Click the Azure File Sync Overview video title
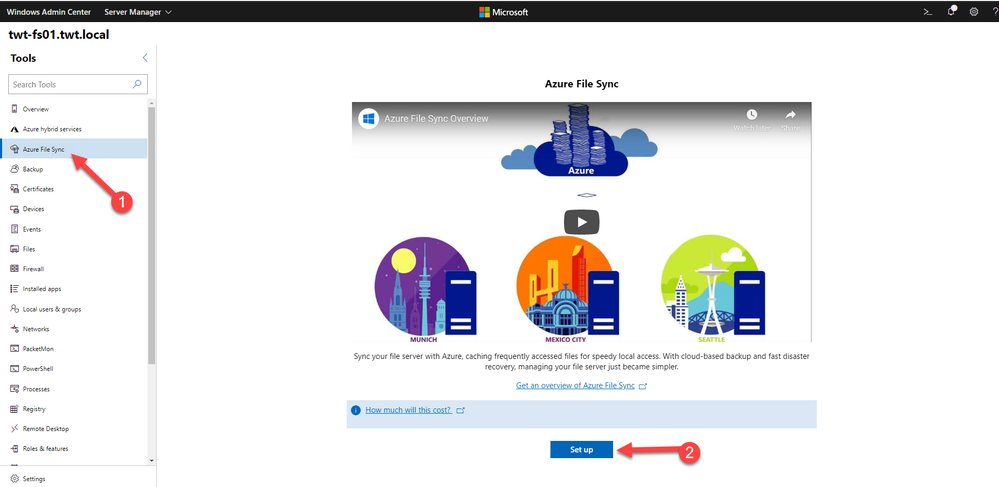The width and height of the screenshot is (999, 487). pyautogui.click(x=436, y=119)
